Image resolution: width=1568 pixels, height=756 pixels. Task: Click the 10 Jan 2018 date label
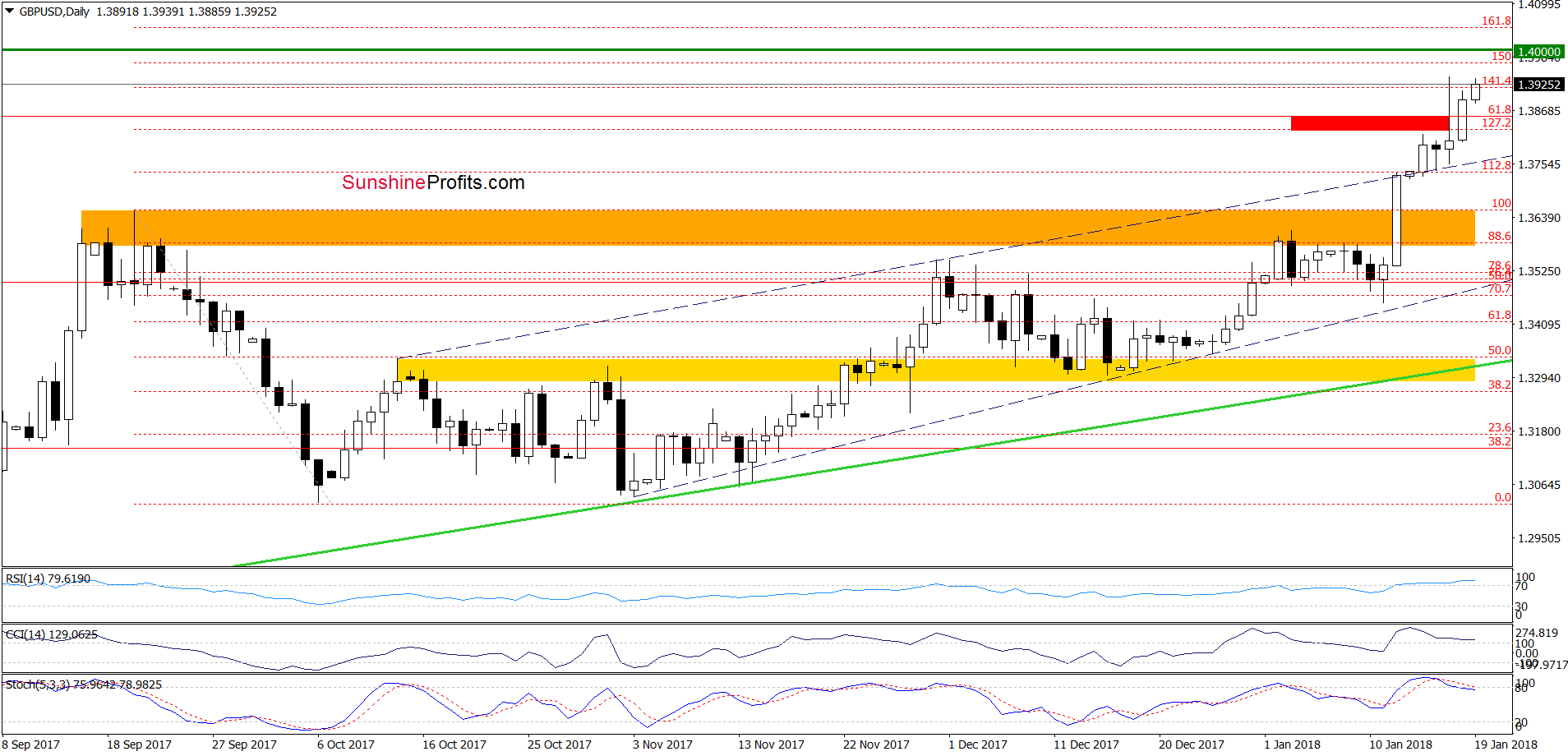pyautogui.click(x=1400, y=744)
